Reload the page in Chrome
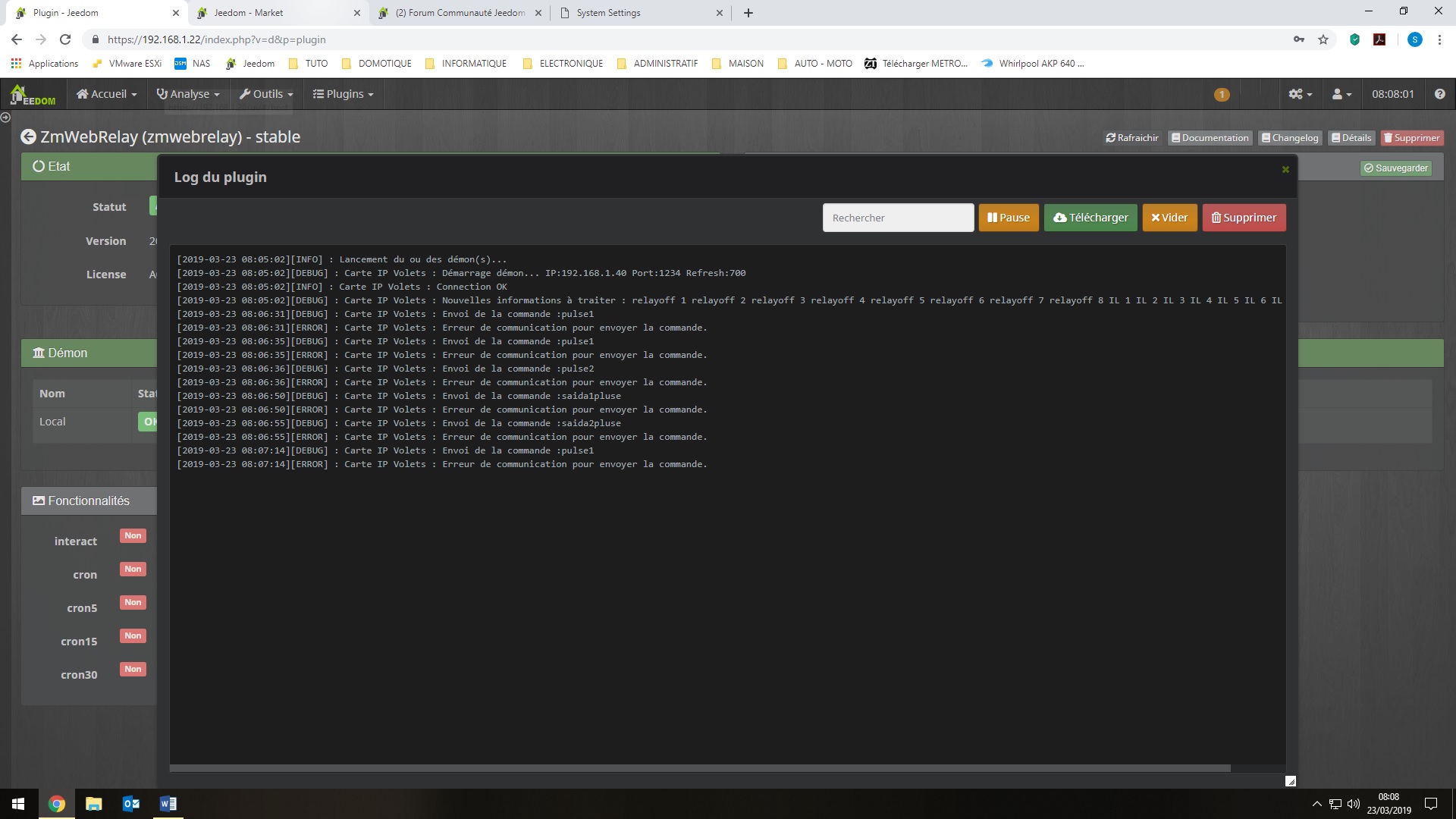 [65, 39]
